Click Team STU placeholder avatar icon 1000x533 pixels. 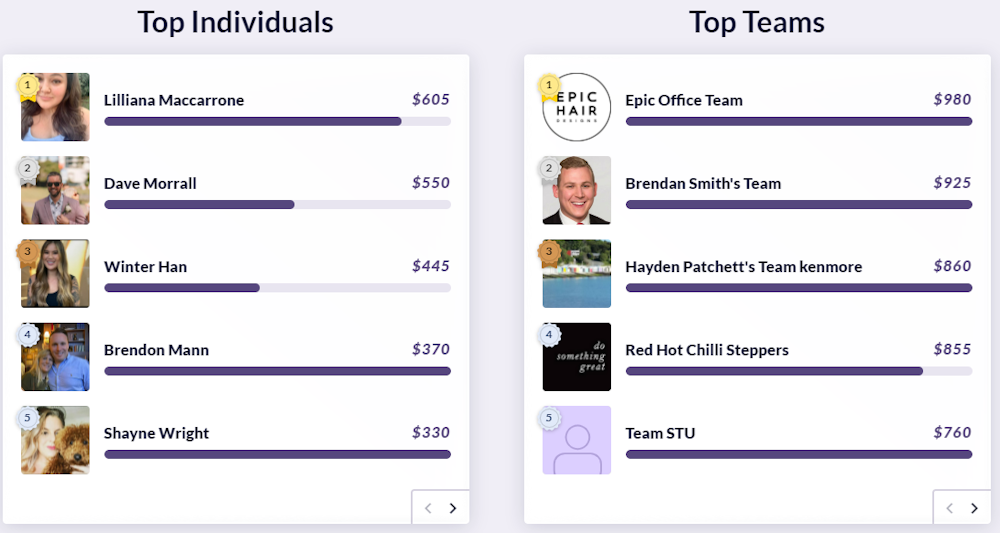[x=577, y=440]
